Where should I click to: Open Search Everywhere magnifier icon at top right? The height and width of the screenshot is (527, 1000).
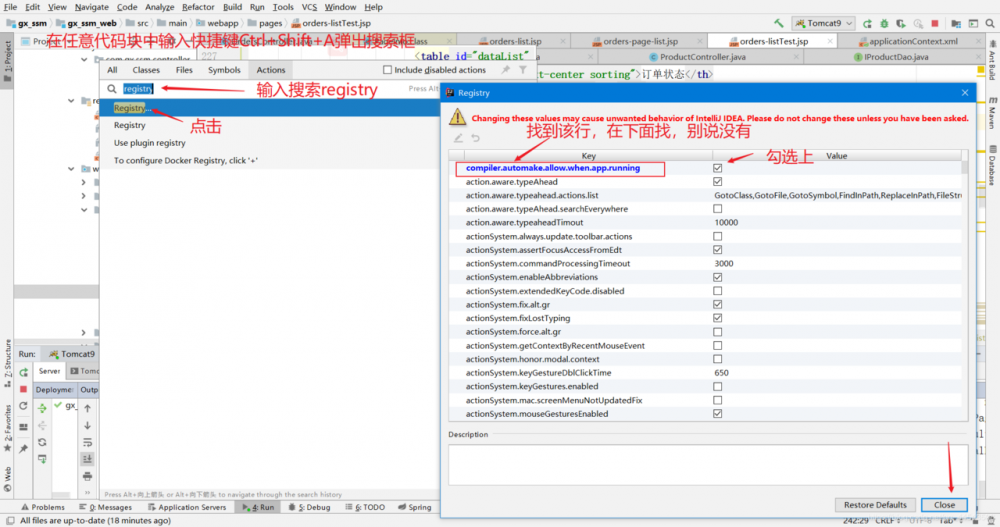pos(990,24)
